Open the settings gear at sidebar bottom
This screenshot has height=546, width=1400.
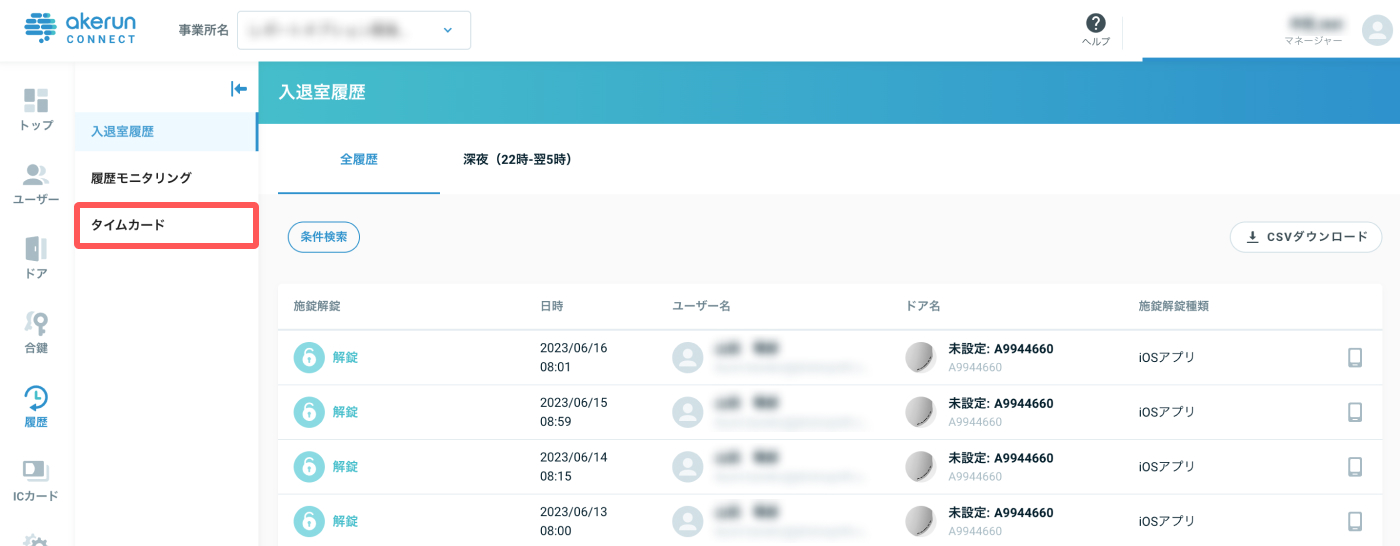[x=36, y=539]
